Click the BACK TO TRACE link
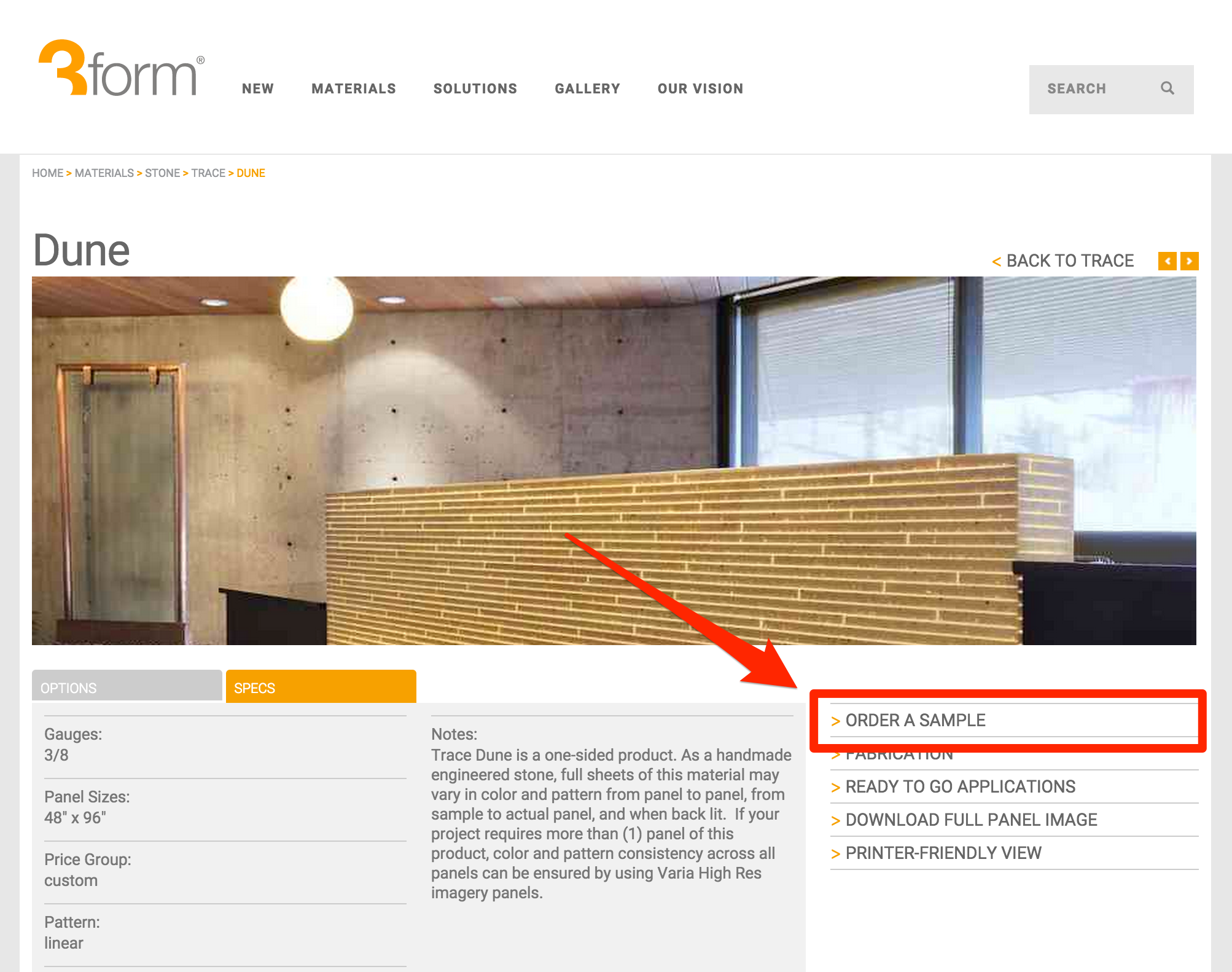The image size is (1232, 972). [1063, 261]
